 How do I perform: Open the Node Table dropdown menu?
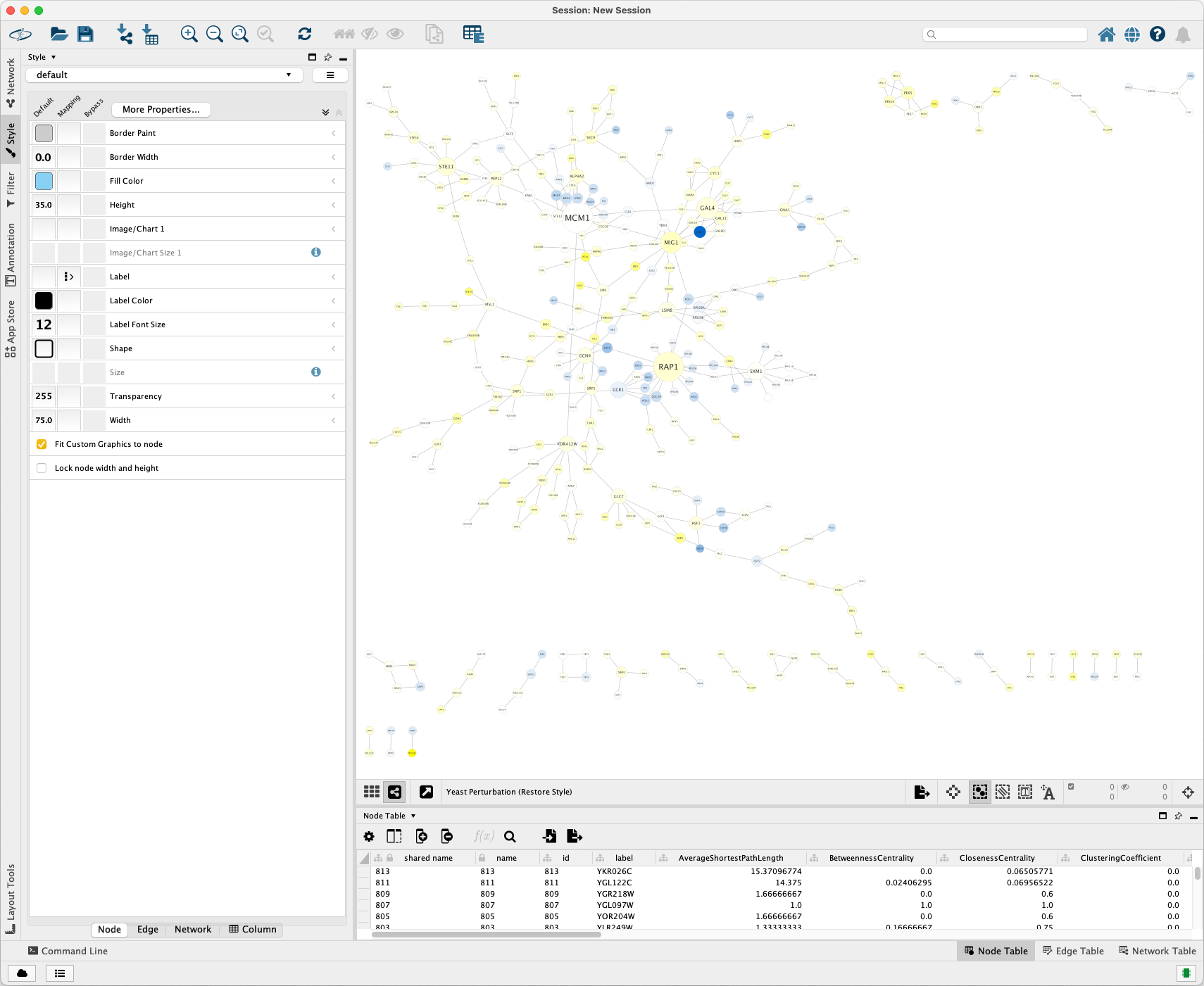tap(389, 816)
